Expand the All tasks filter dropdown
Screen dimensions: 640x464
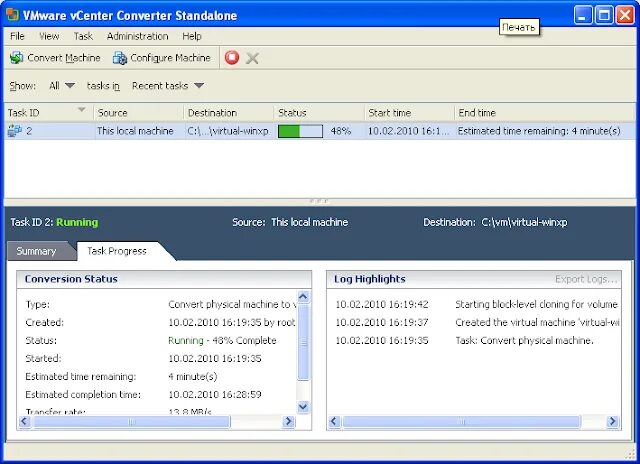[x=62, y=86]
